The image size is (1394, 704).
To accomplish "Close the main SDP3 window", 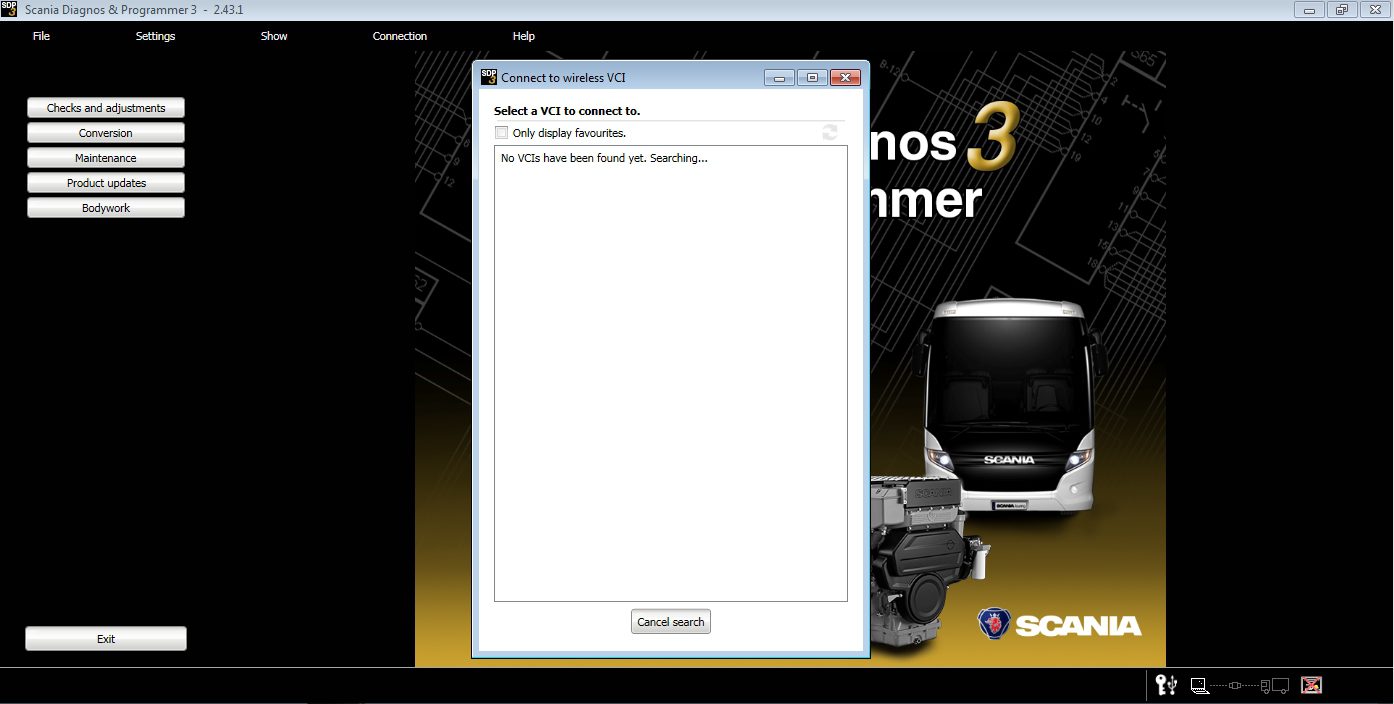I will tap(1375, 9).
